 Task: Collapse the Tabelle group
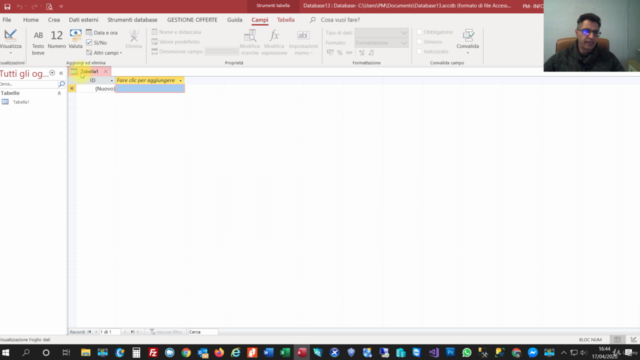(x=59, y=93)
